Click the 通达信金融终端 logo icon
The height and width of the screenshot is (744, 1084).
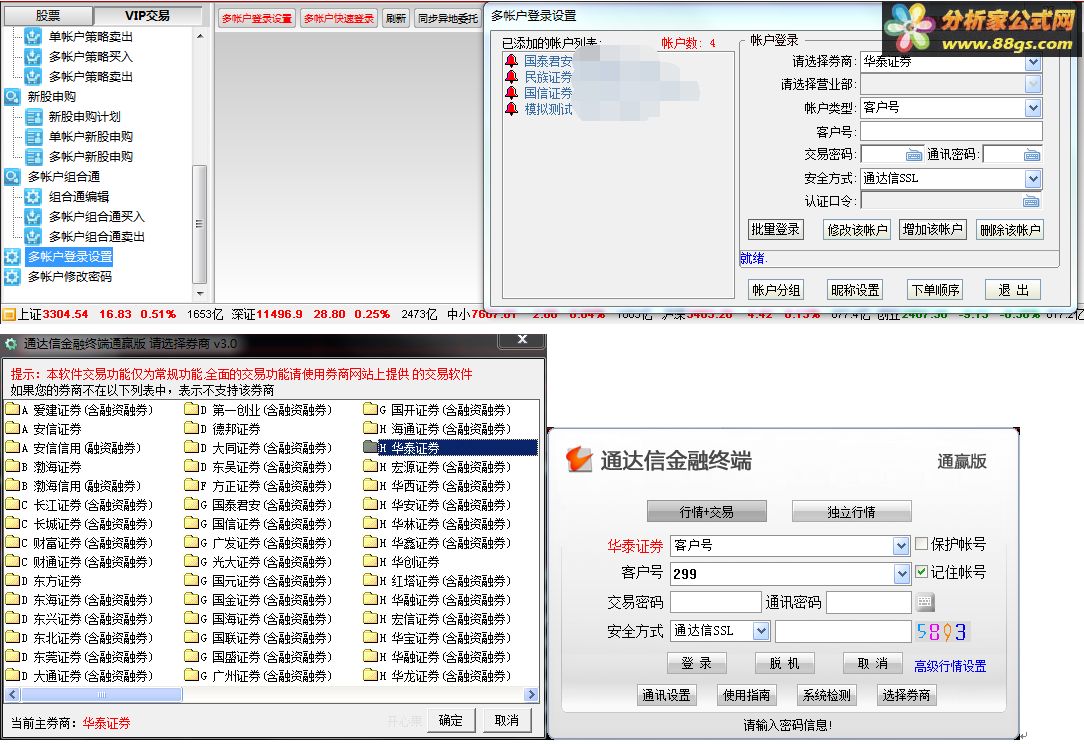[579, 459]
